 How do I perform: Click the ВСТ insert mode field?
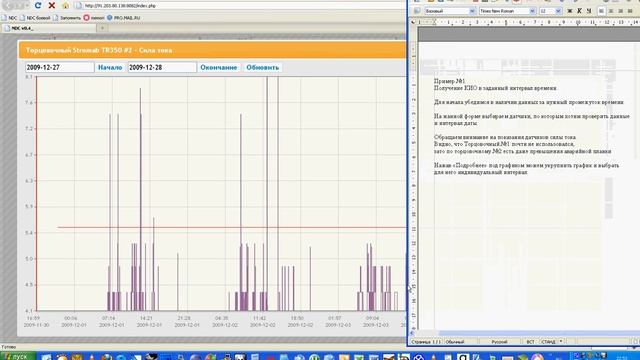[530, 342]
